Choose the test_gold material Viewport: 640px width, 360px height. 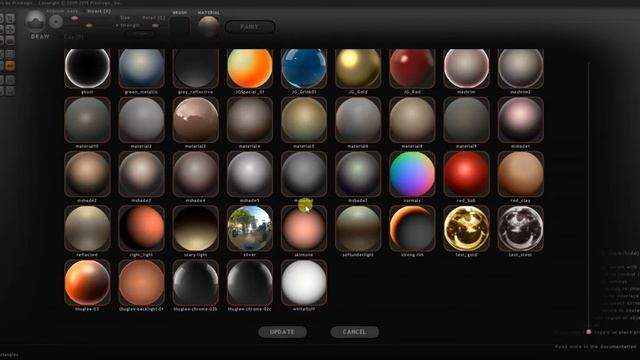tap(466, 228)
